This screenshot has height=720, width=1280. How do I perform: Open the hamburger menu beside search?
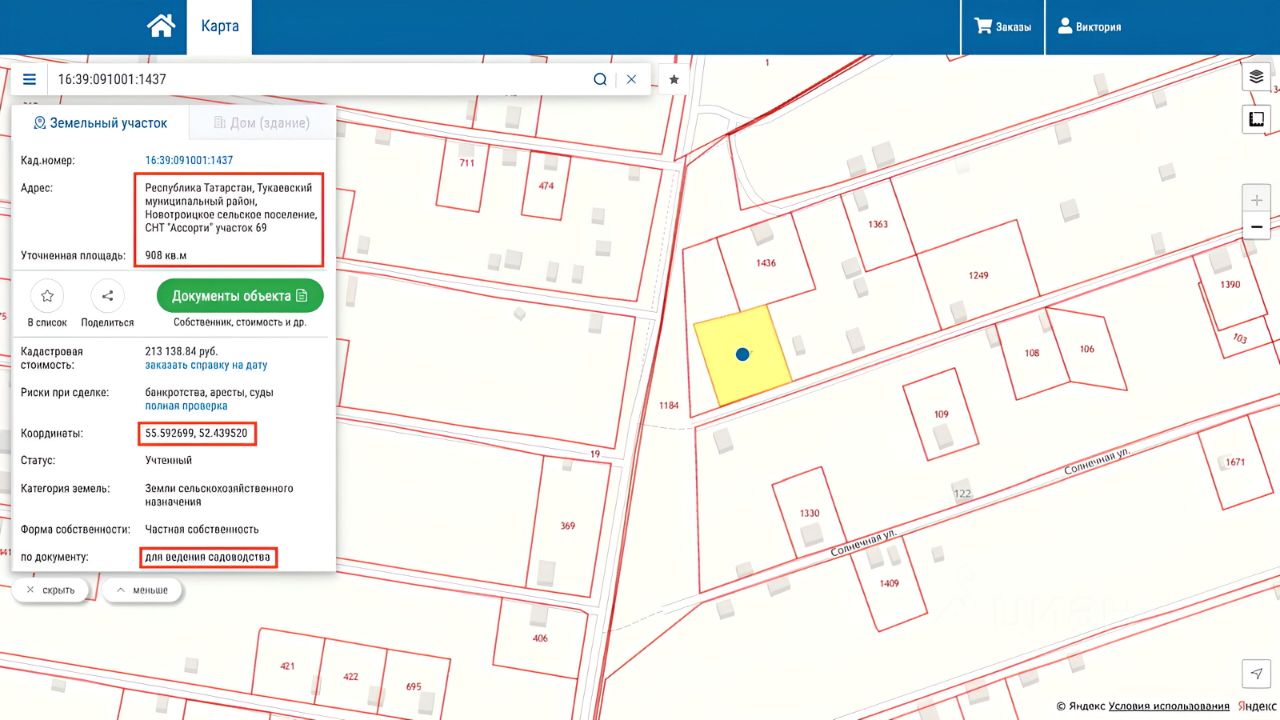pyautogui.click(x=29, y=79)
